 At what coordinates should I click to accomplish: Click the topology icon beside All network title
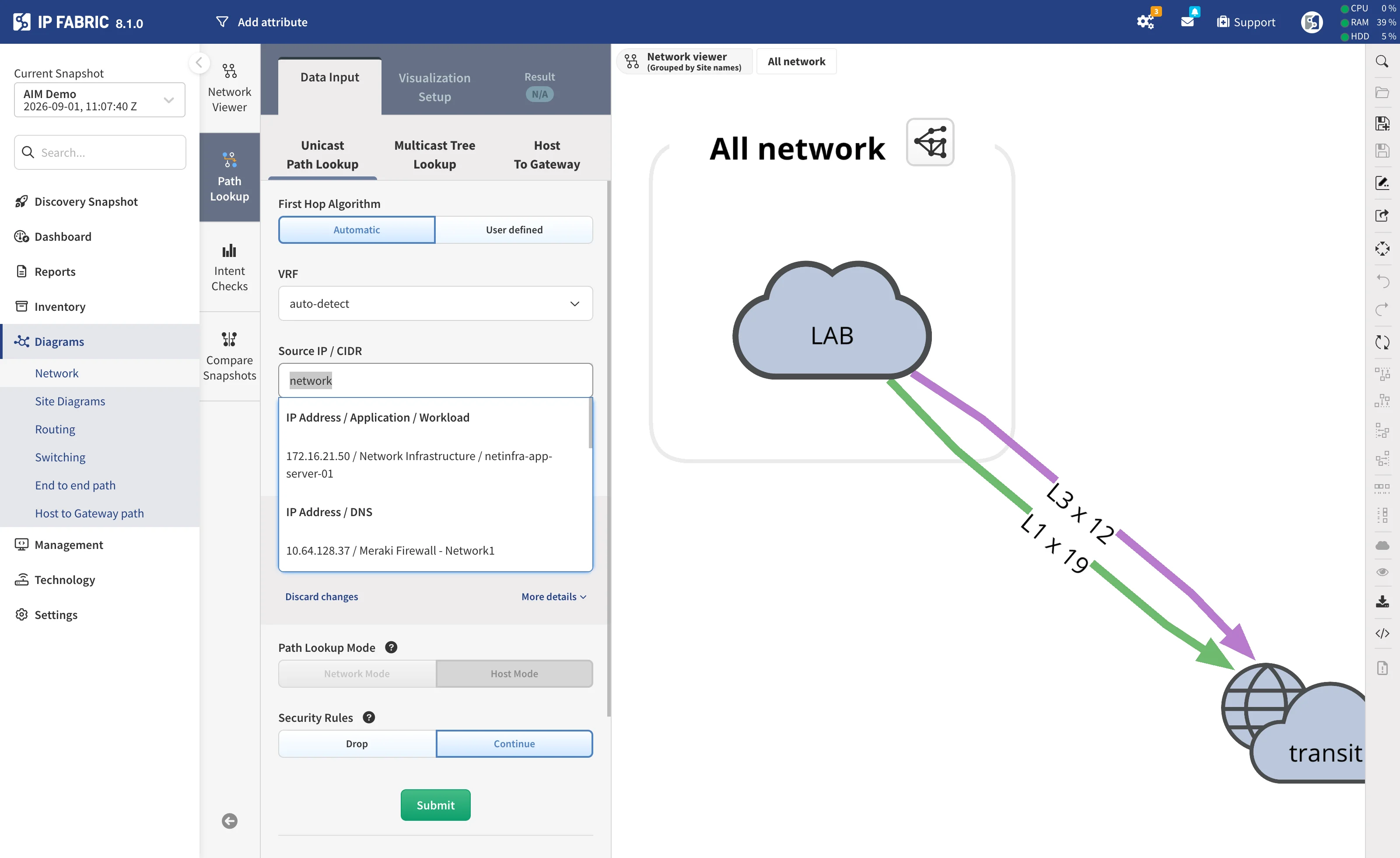click(x=930, y=142)
